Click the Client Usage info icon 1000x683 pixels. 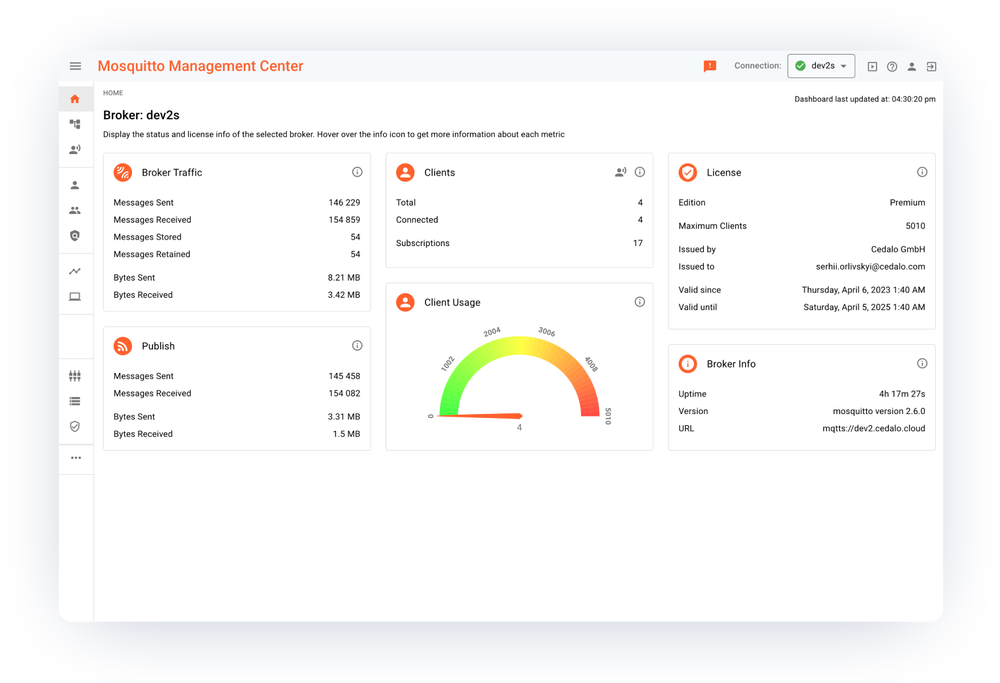pos(640,302)
